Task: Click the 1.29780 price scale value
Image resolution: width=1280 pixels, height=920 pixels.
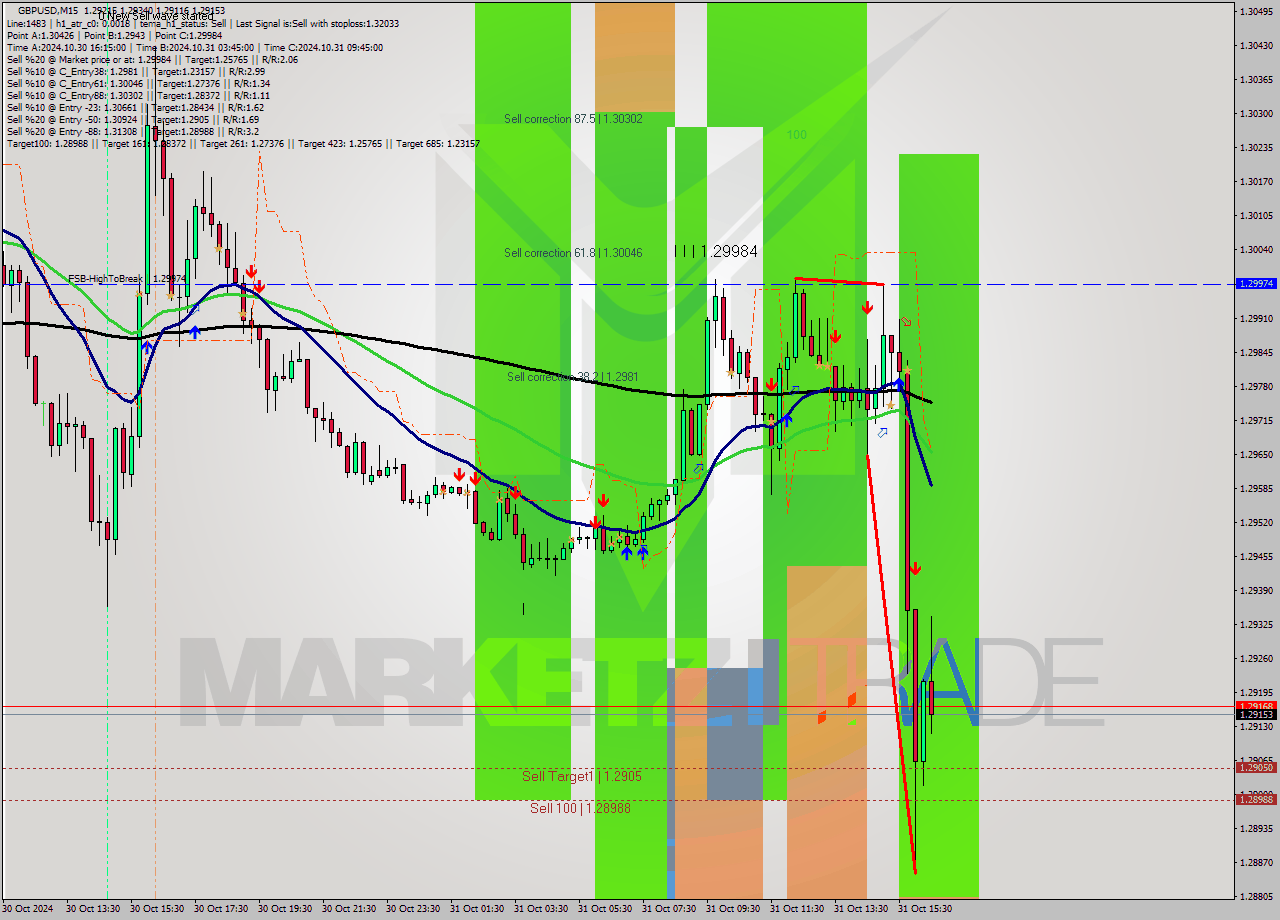Action: (1256, 386)
